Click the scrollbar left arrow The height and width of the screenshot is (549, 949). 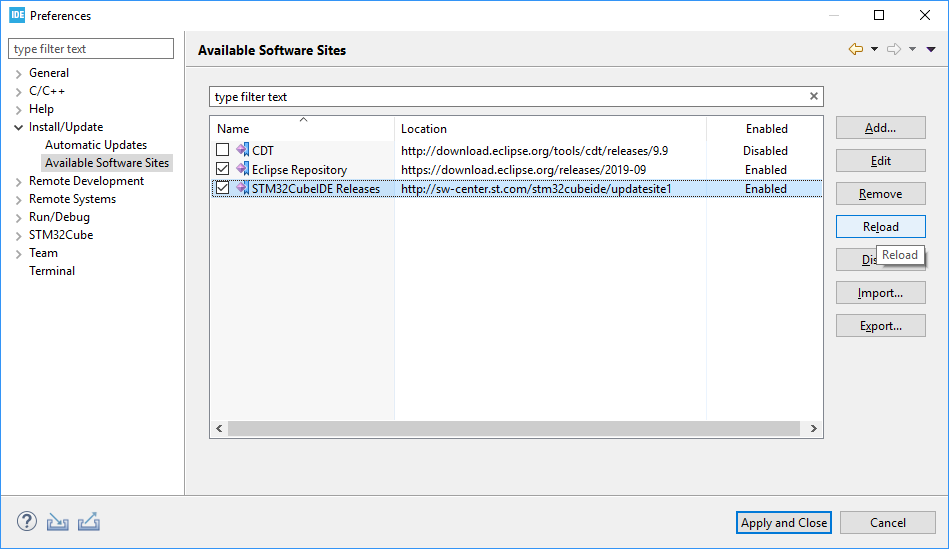tap(219, 429)
